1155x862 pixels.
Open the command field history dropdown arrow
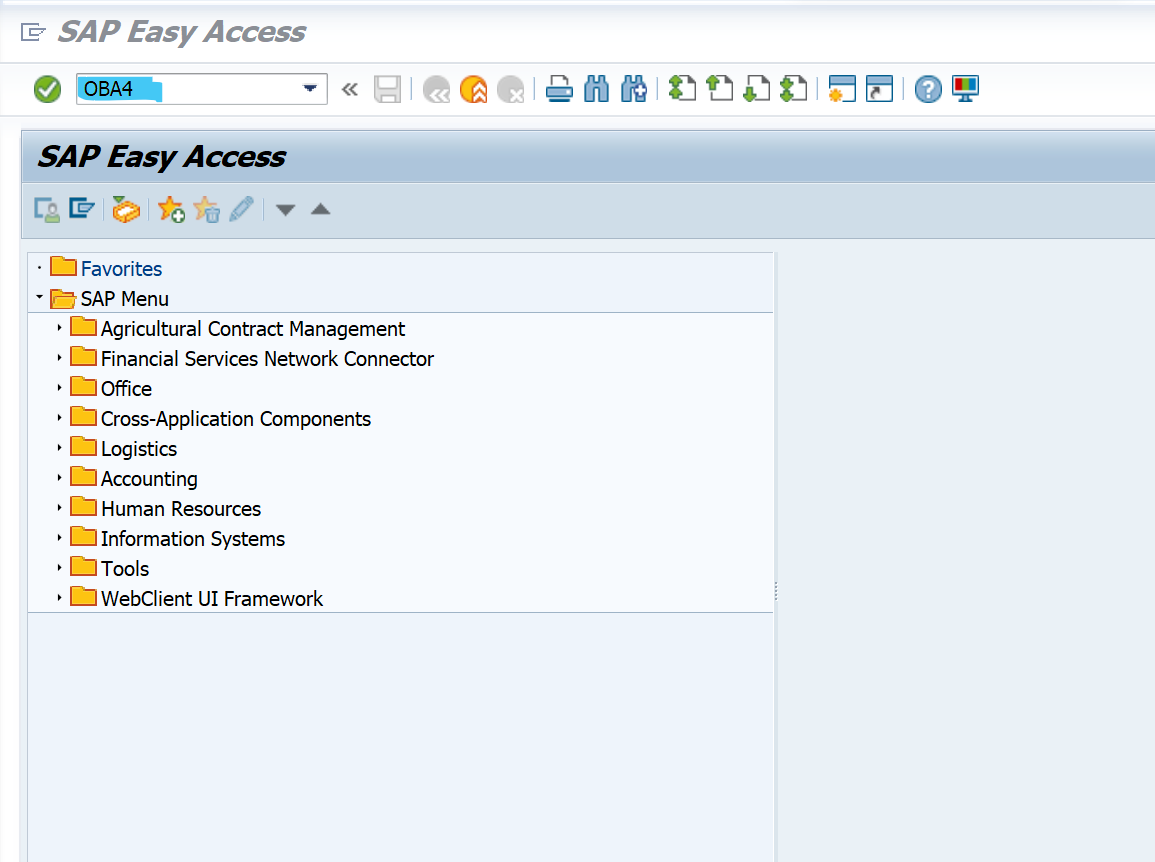coord(311,89)
